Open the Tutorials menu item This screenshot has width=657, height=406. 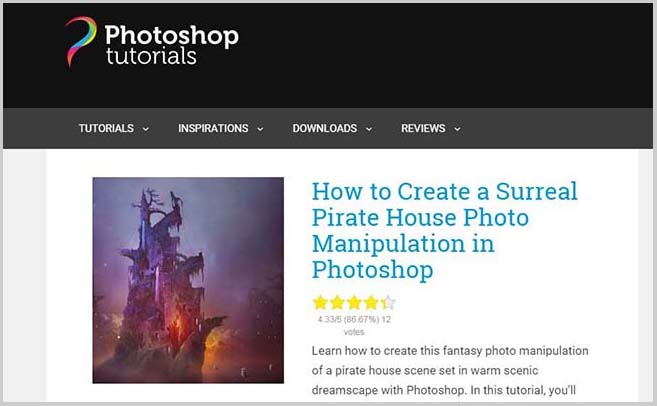[x=106, y=128]
